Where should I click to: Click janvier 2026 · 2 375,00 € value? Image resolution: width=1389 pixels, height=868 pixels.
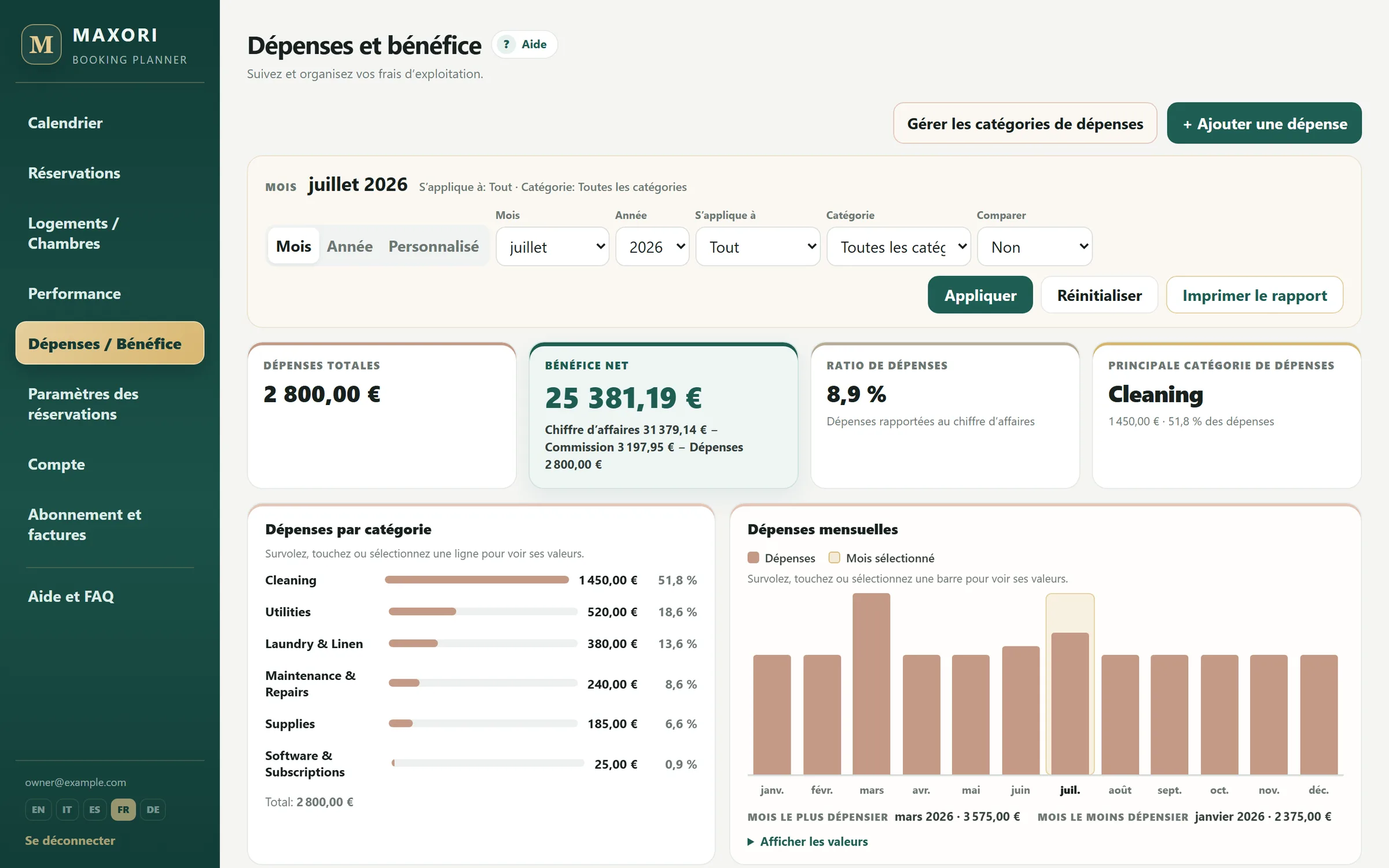click(x=1263, y=816)
